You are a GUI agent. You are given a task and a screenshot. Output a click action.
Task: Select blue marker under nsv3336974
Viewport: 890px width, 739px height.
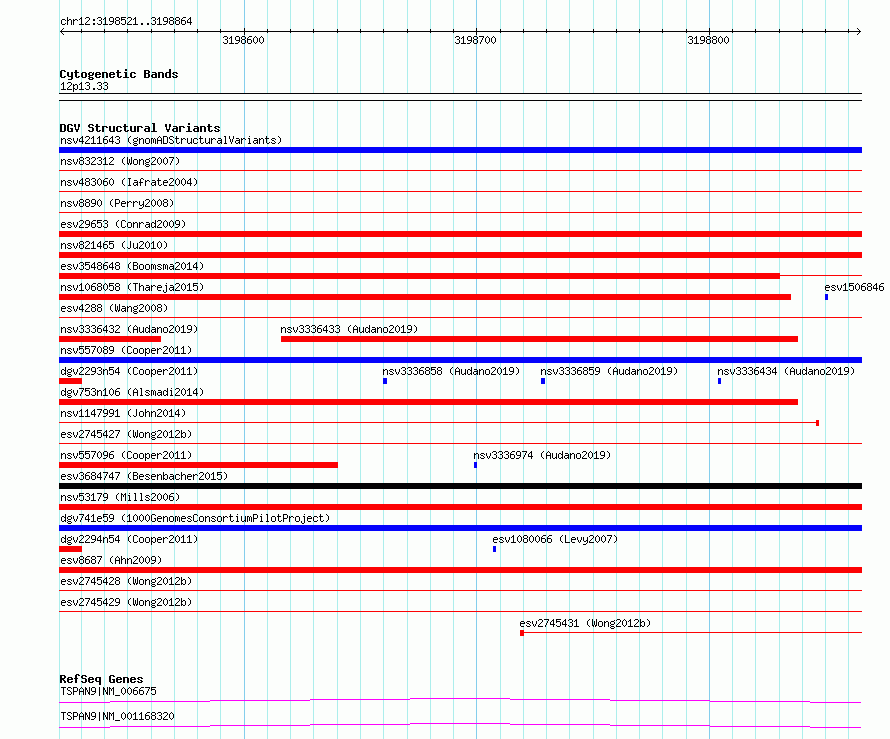475,465
